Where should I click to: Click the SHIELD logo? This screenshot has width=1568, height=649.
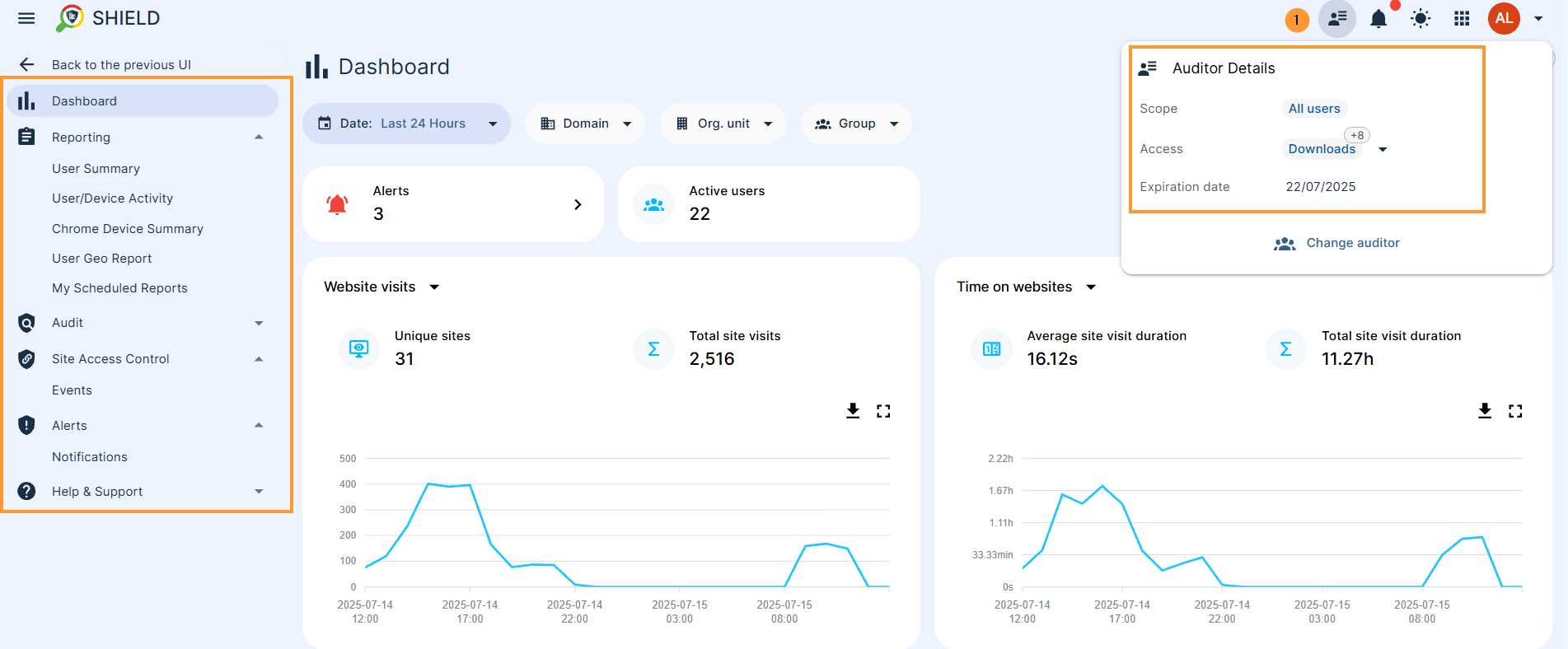[x=108, y=18]
